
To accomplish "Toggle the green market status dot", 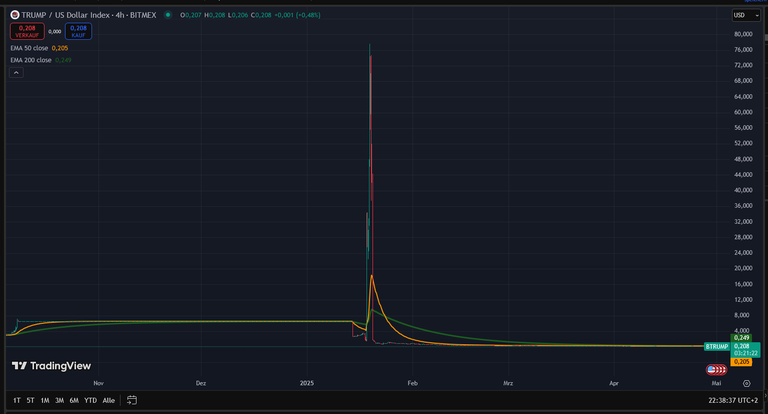I will (x=168, y=15).
